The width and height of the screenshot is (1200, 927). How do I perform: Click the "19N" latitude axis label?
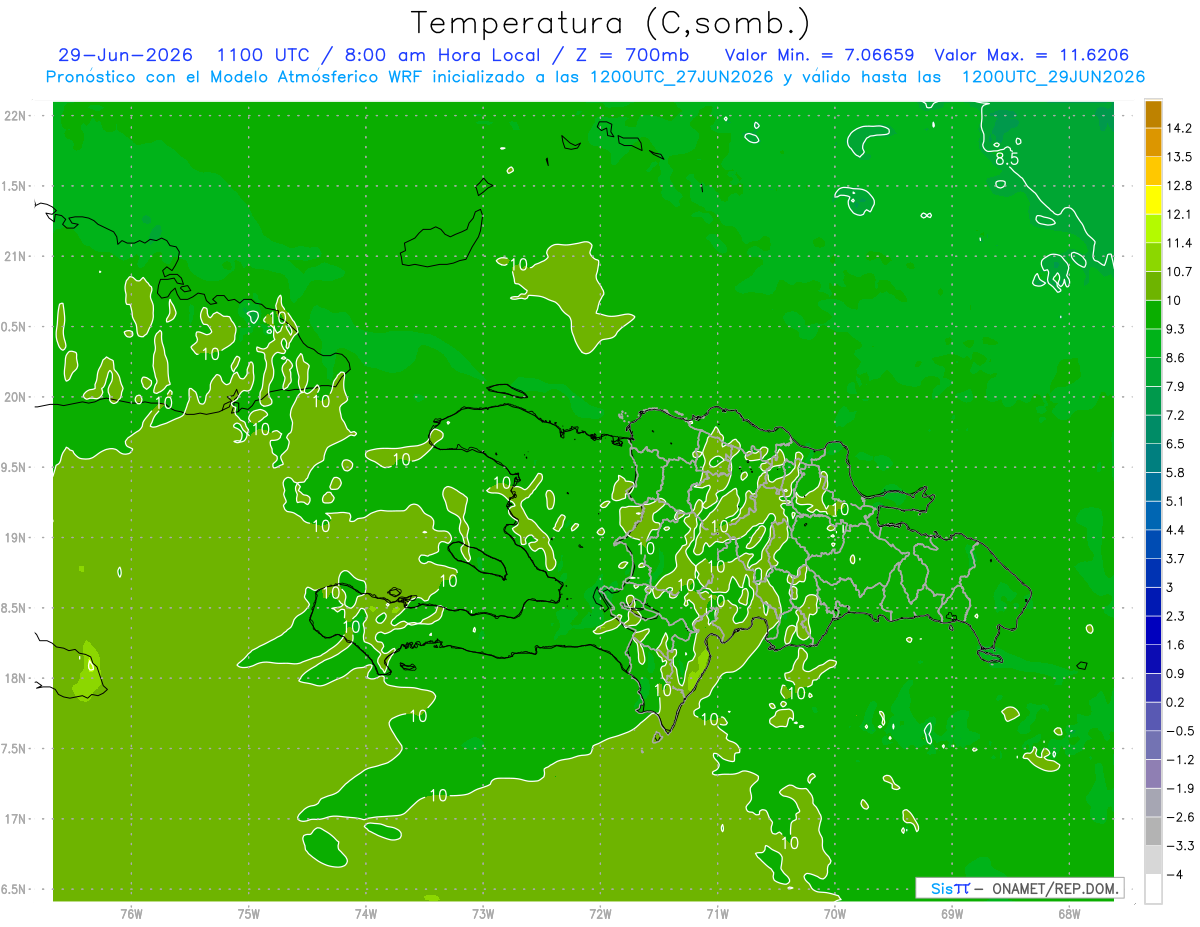click(15, 538)
